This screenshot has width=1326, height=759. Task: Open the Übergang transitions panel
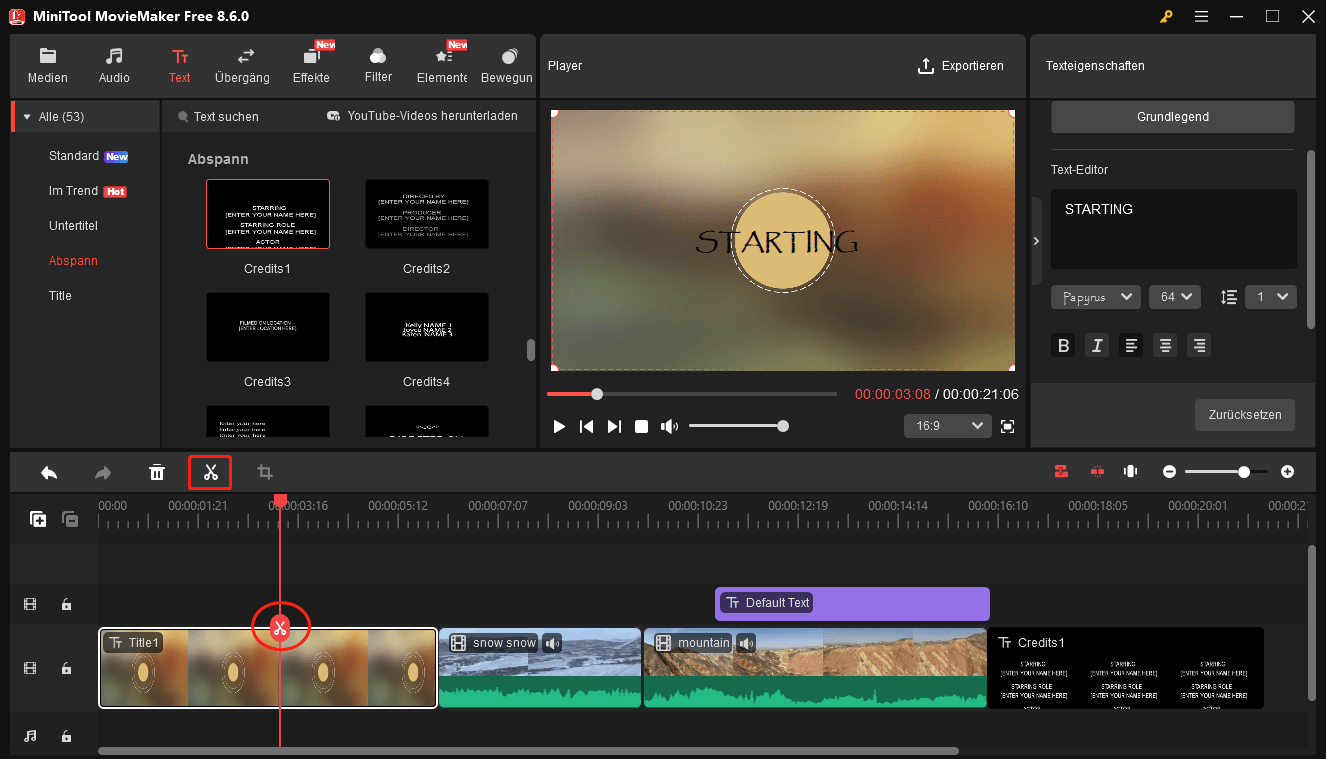pos(240,65)
